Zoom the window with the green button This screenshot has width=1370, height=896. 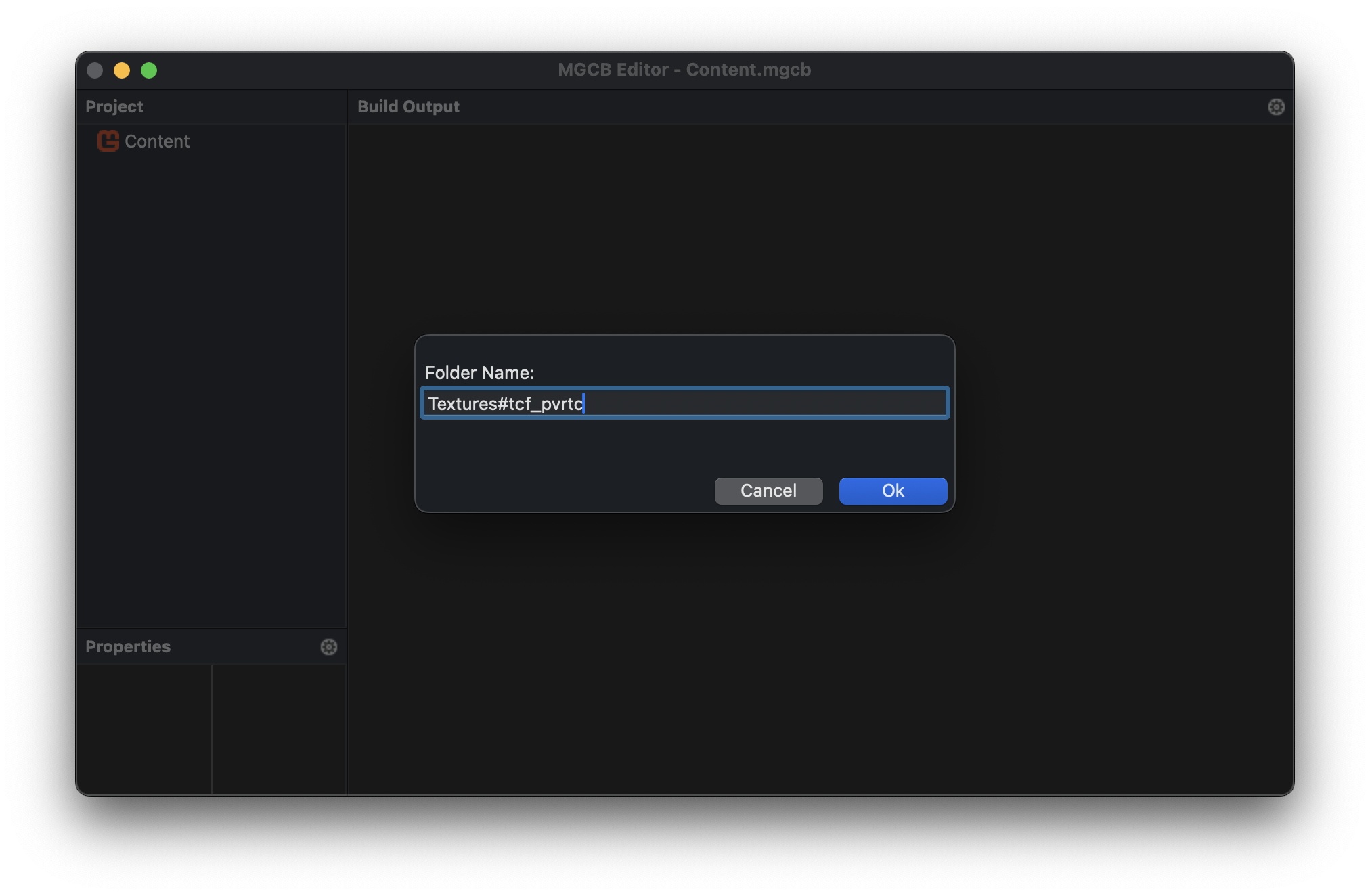click(x=149, y=70)
